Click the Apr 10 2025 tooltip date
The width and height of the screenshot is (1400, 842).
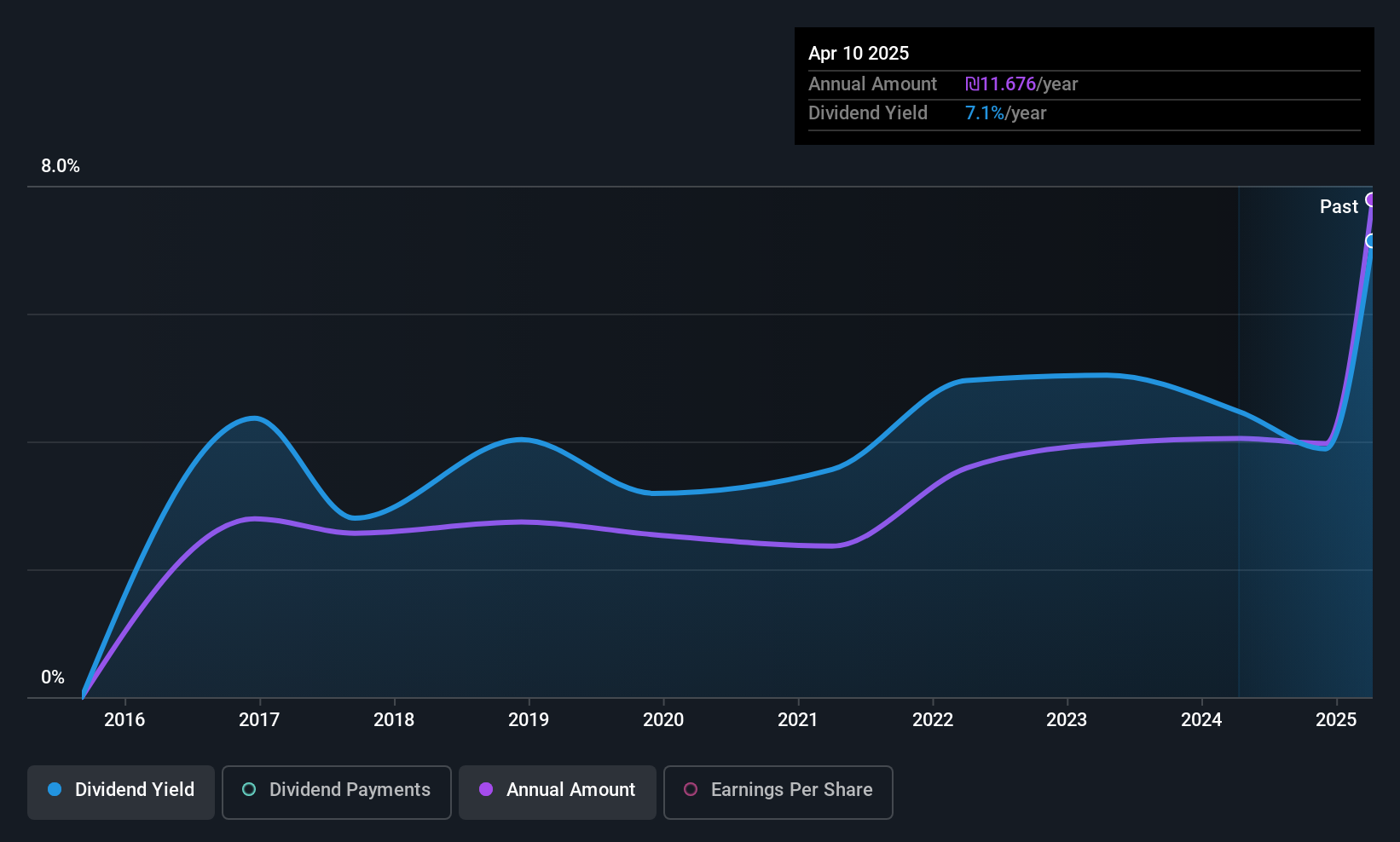[859, 54]
